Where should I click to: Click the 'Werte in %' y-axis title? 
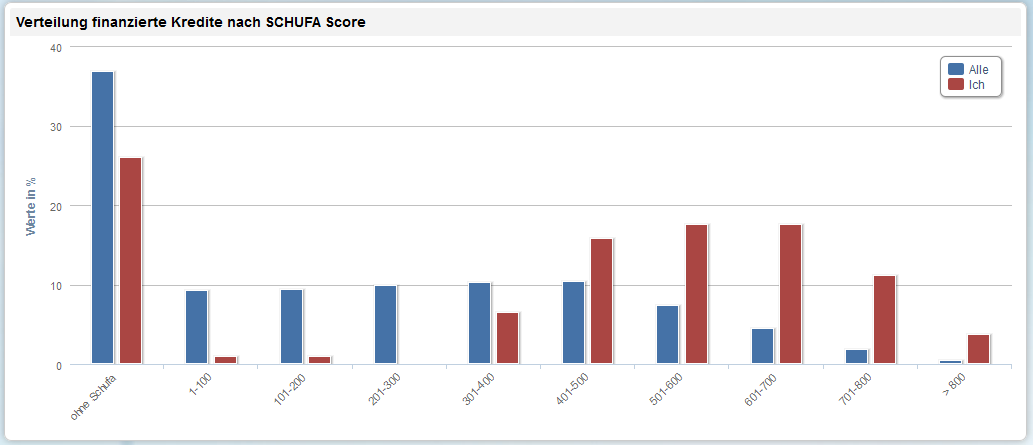pyautogui.click(x=30, y=207)
